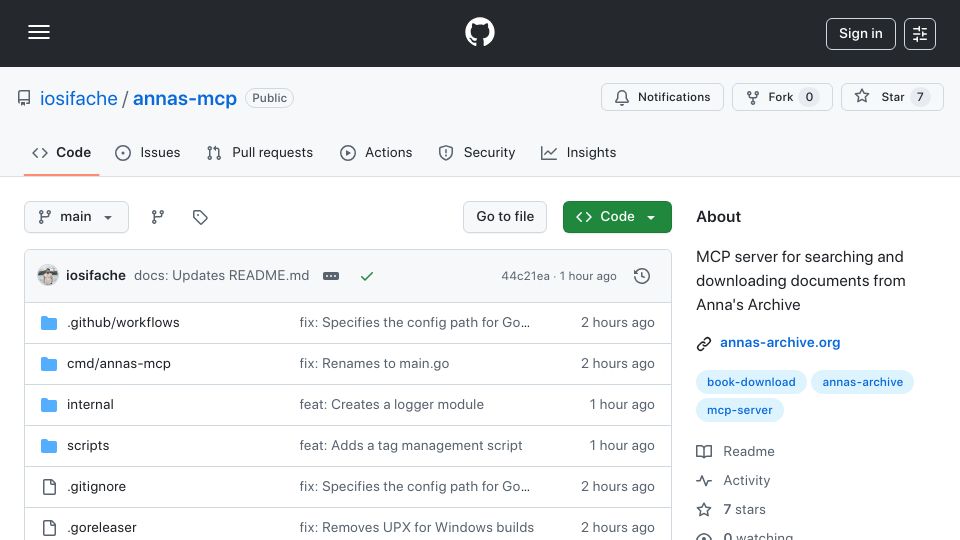
Task: Open cmd/annas-mcp folder
Action: pyautogui.click(x=119, y=364)
